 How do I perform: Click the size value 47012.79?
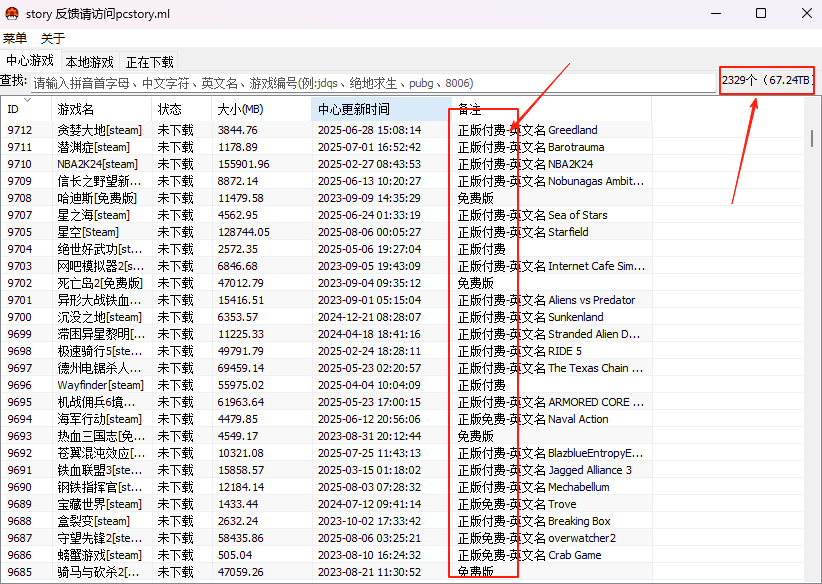tap(241, 283)
